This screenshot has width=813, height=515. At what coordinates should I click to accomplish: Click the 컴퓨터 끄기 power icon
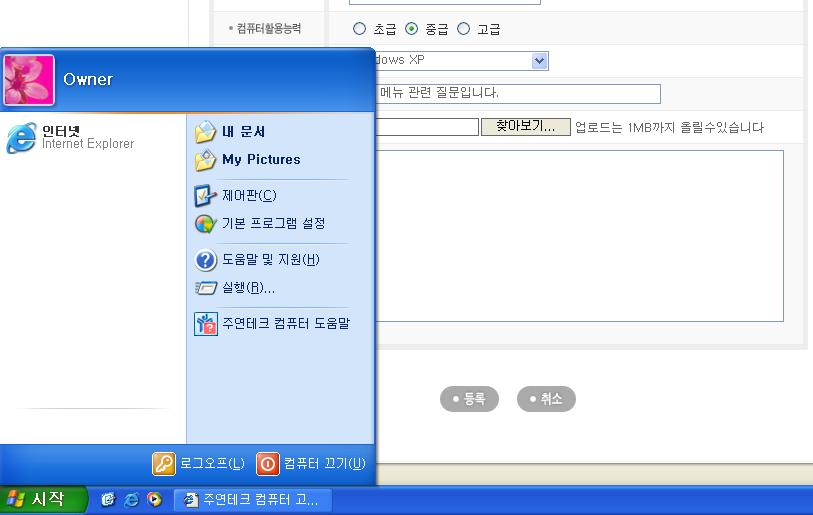(x=268, y=464)
